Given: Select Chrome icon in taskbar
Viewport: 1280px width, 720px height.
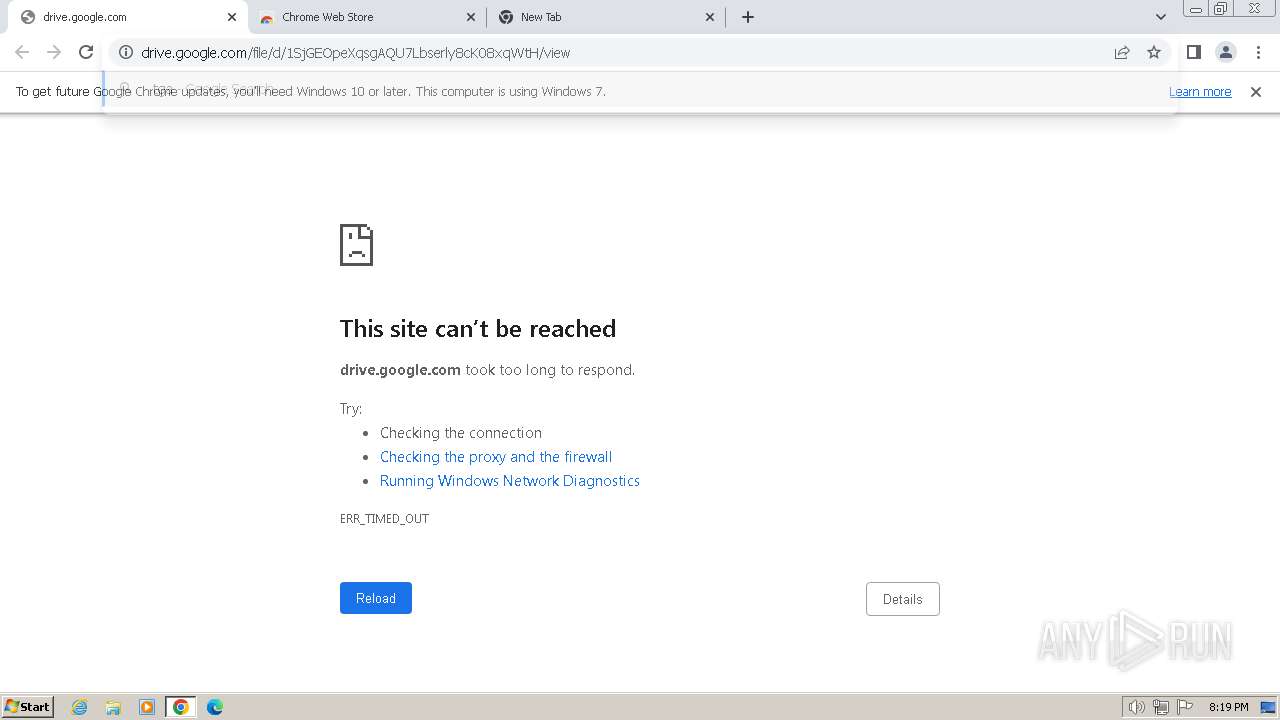Looking at the screenshot, I should click(x=181, y=707).
